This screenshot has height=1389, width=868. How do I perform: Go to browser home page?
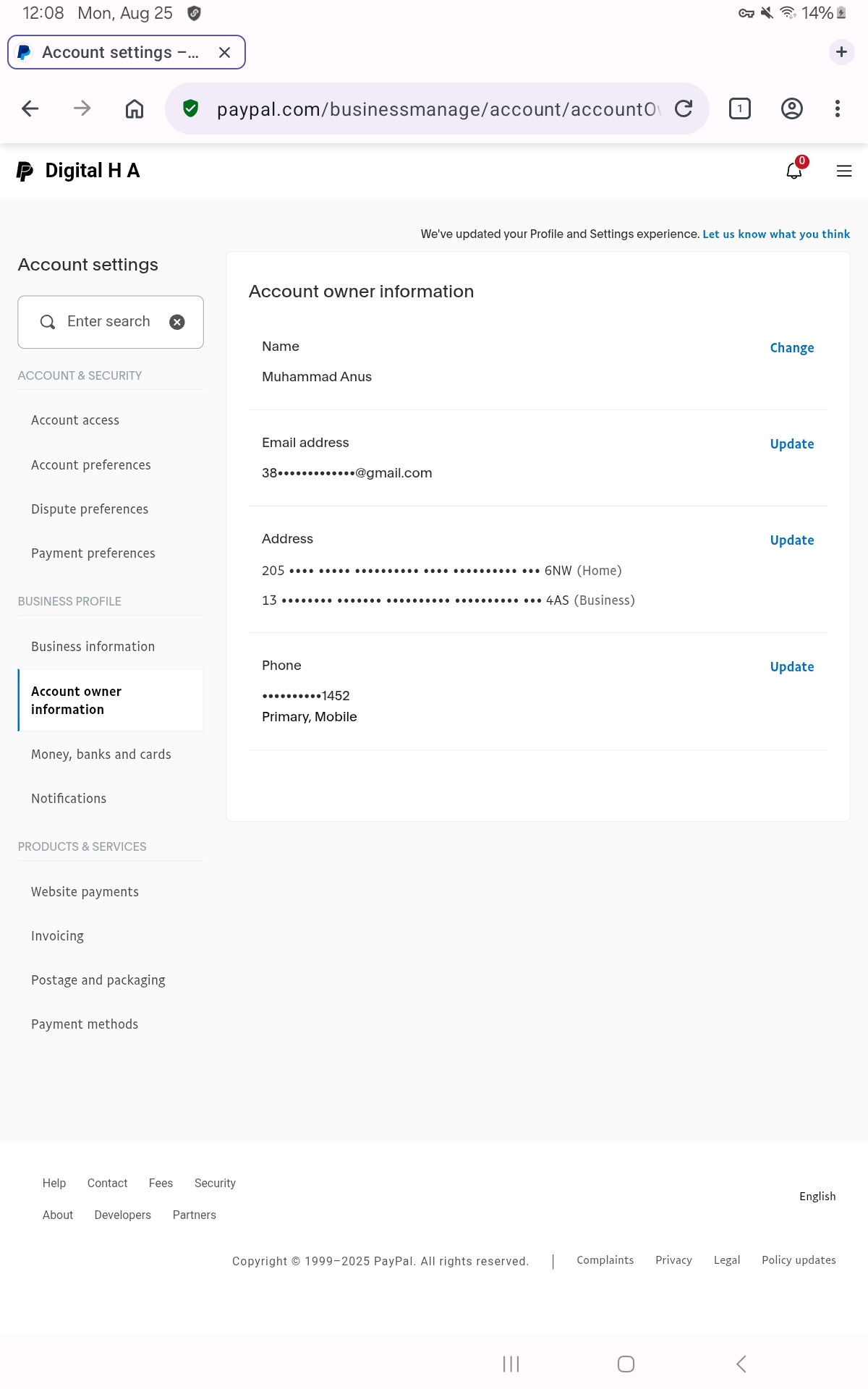(x=135, y=109)
